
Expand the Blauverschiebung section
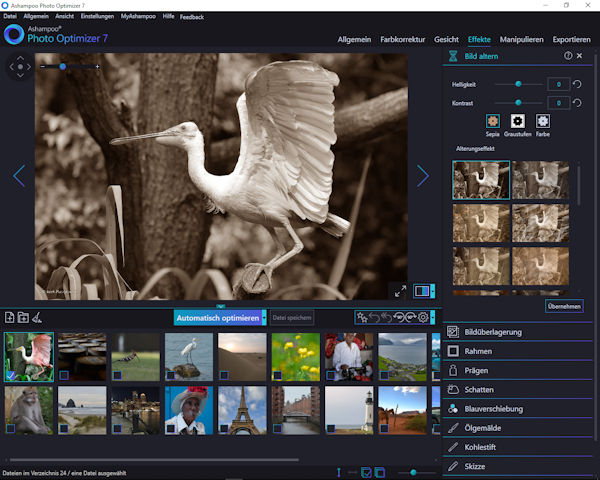pyautogui.click(x=517, y=409)
